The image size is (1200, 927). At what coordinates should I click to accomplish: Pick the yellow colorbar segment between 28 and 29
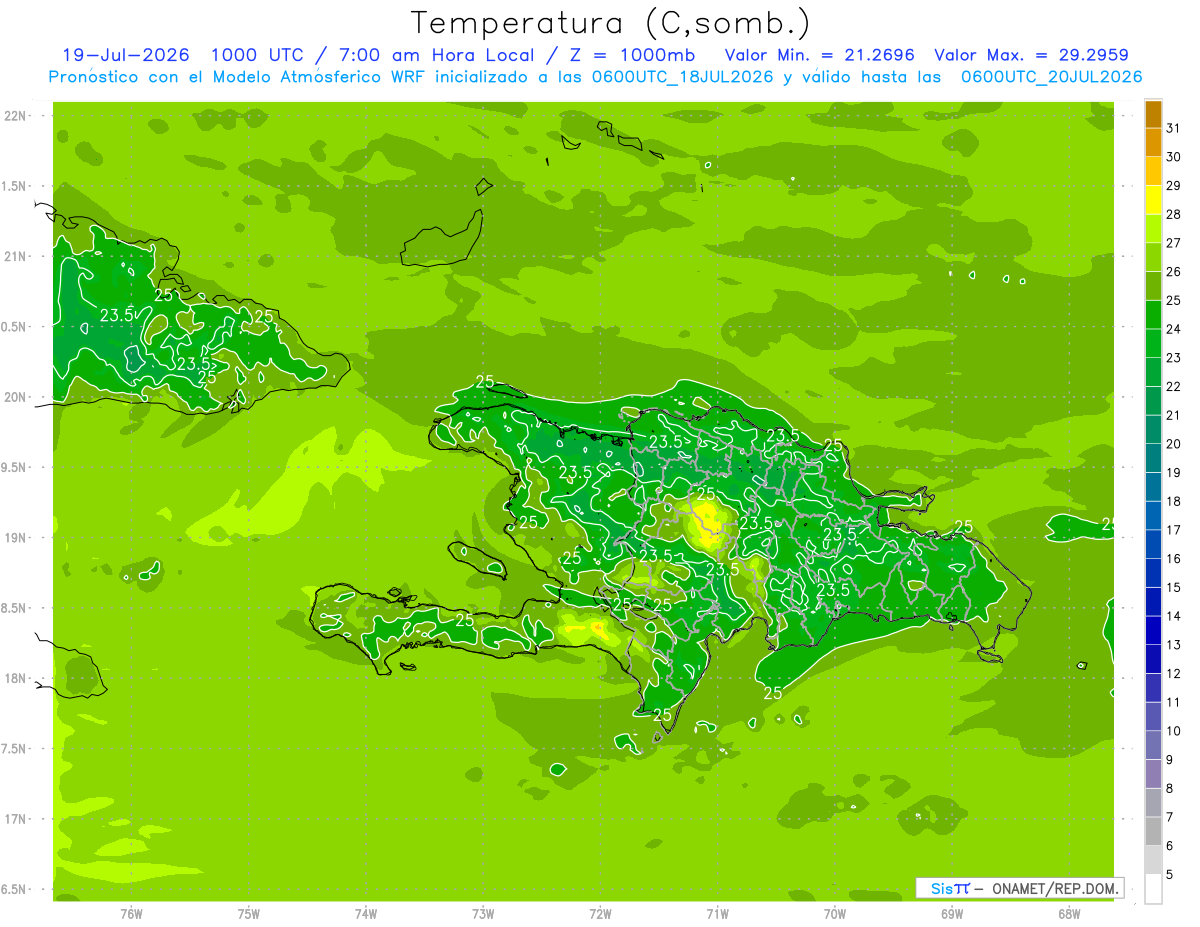pyautogui.click(x=1153, y=199)
